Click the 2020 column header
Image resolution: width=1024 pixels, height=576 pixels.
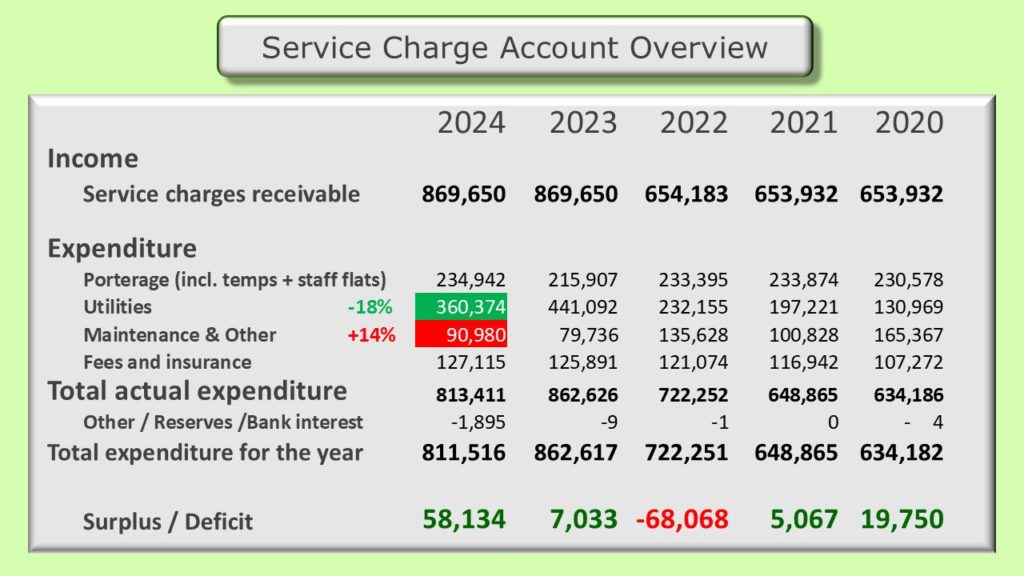pos(908,123)
